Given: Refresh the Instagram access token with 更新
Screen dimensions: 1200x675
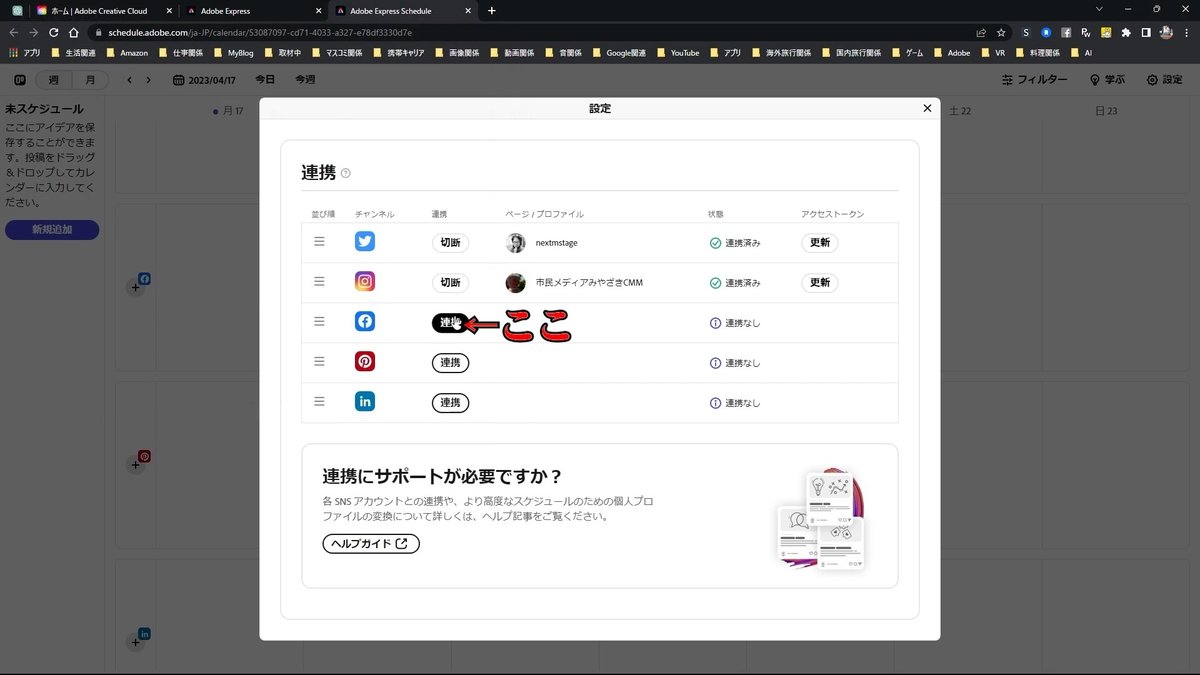Looking at the screenshot, I should click(x=820, y=283).
